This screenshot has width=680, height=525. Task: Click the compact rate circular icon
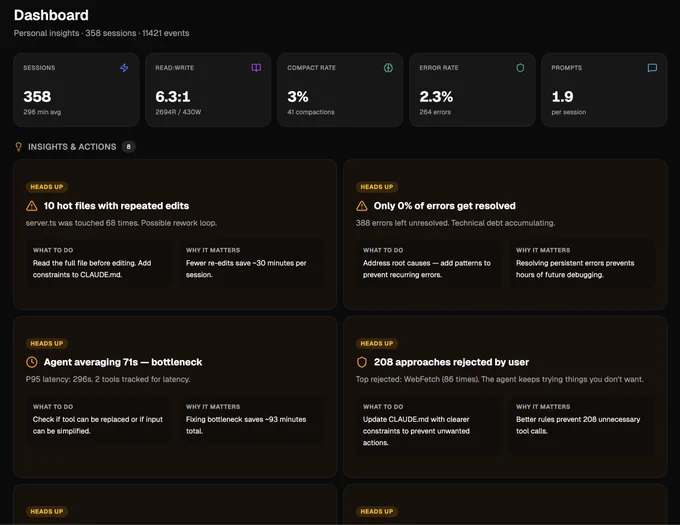tap(388, 68)
